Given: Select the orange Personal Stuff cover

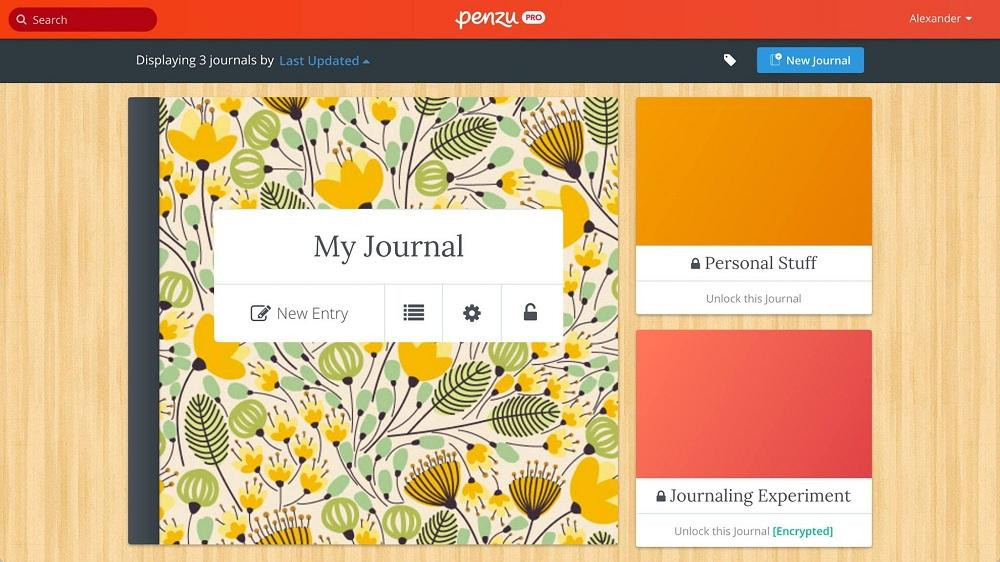Looking at the screenshot, I should point(753,171).
